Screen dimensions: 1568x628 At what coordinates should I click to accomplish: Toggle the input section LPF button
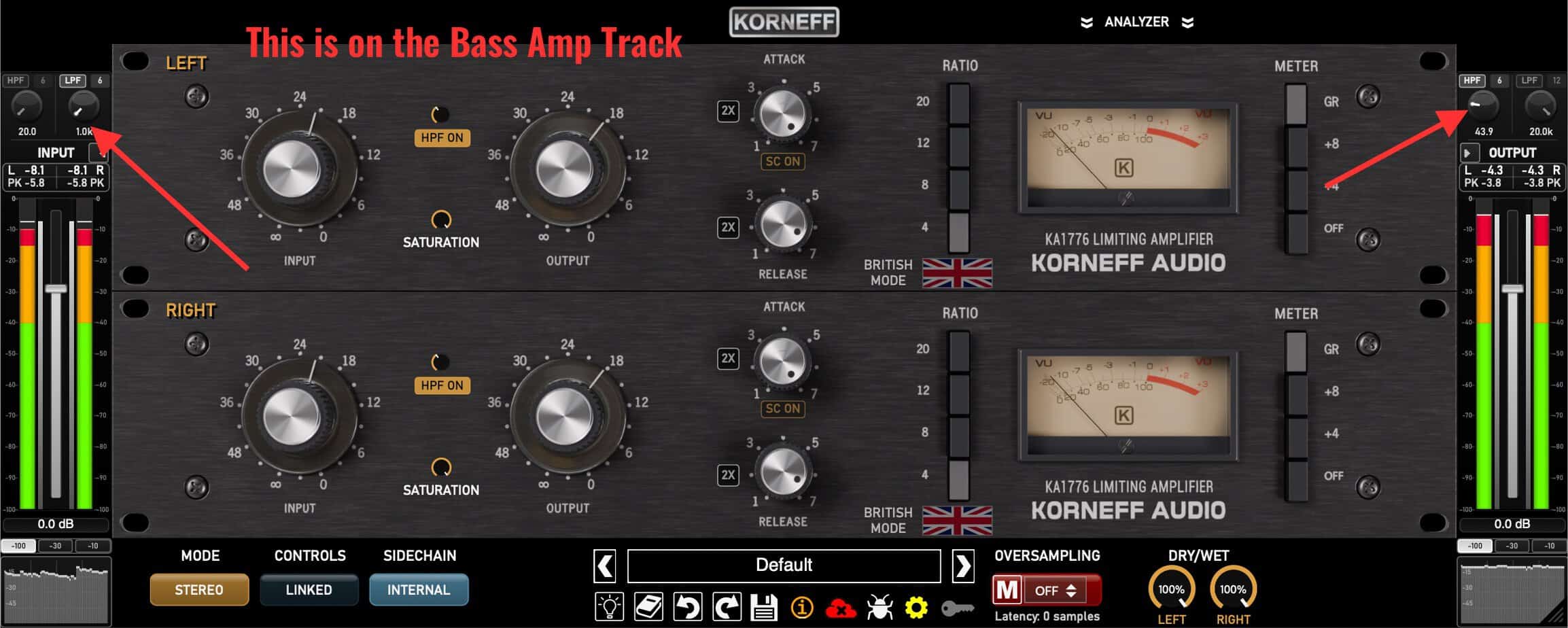(x=72, y=81)
